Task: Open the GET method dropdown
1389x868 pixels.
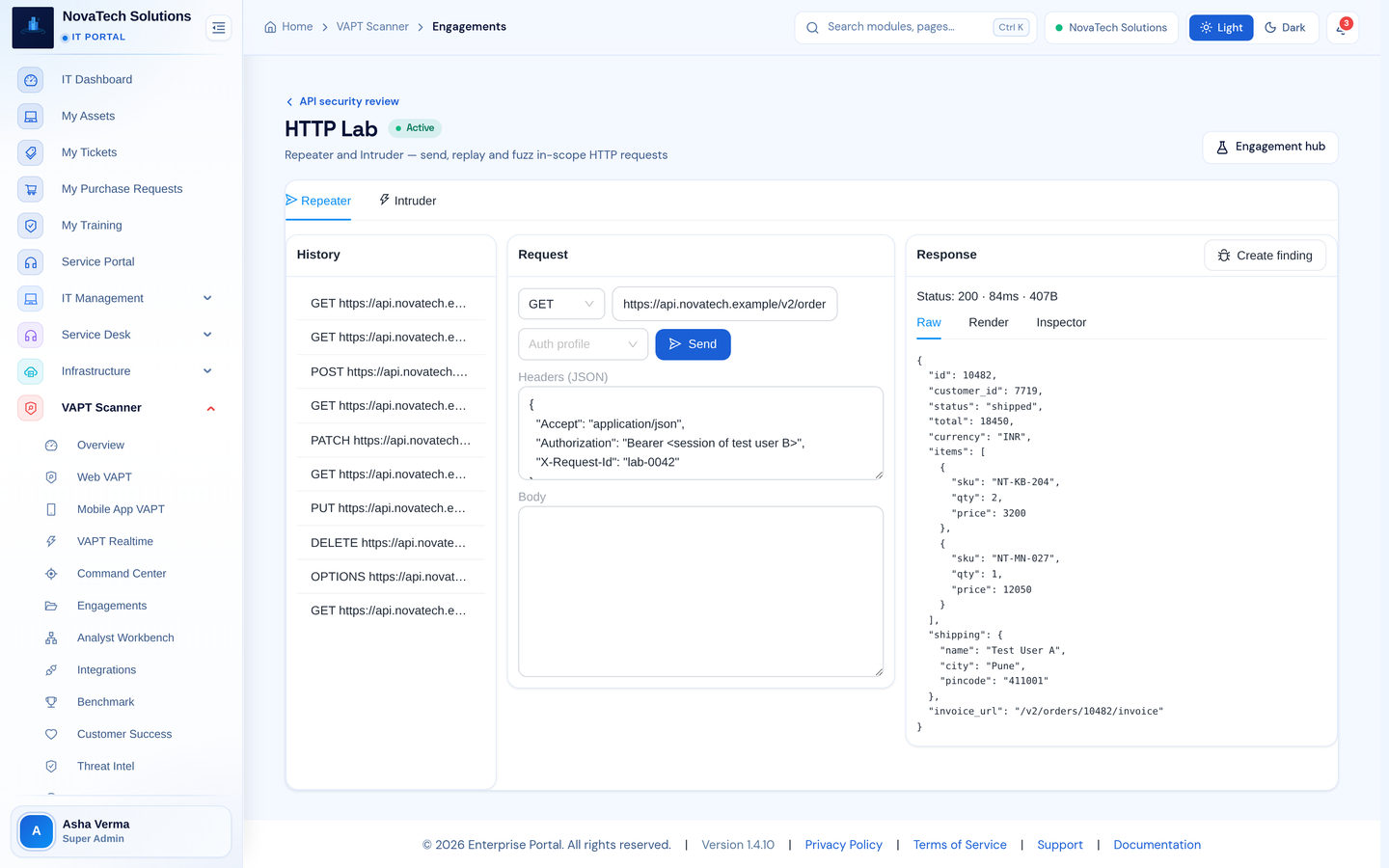Action: tap(561, 304)
